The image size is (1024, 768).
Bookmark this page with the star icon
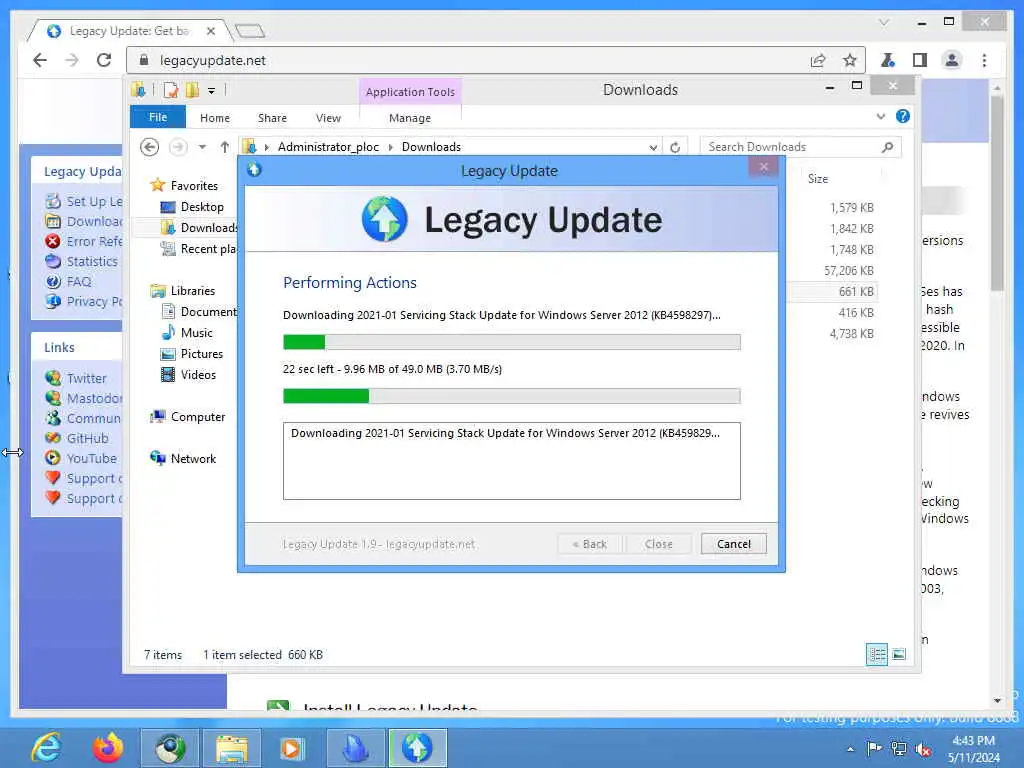849,60
